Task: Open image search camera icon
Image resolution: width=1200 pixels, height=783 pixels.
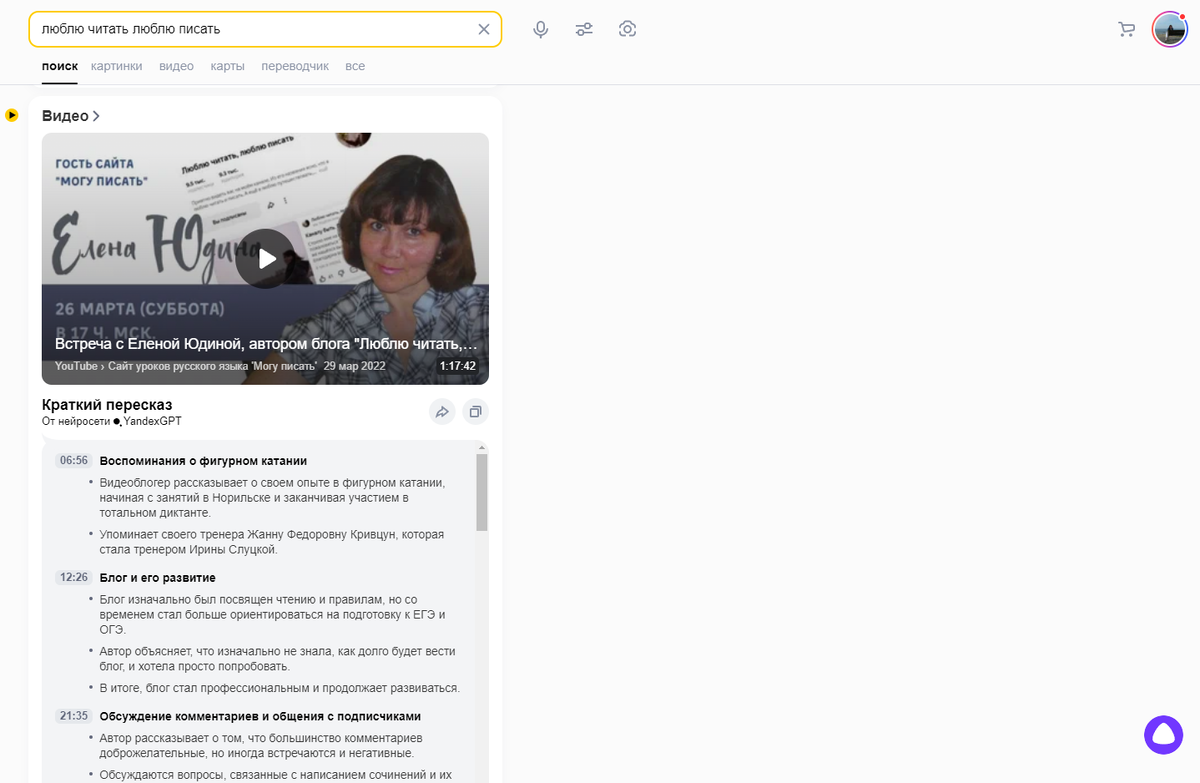Action: pyautogui.click(x=627, y=29)
